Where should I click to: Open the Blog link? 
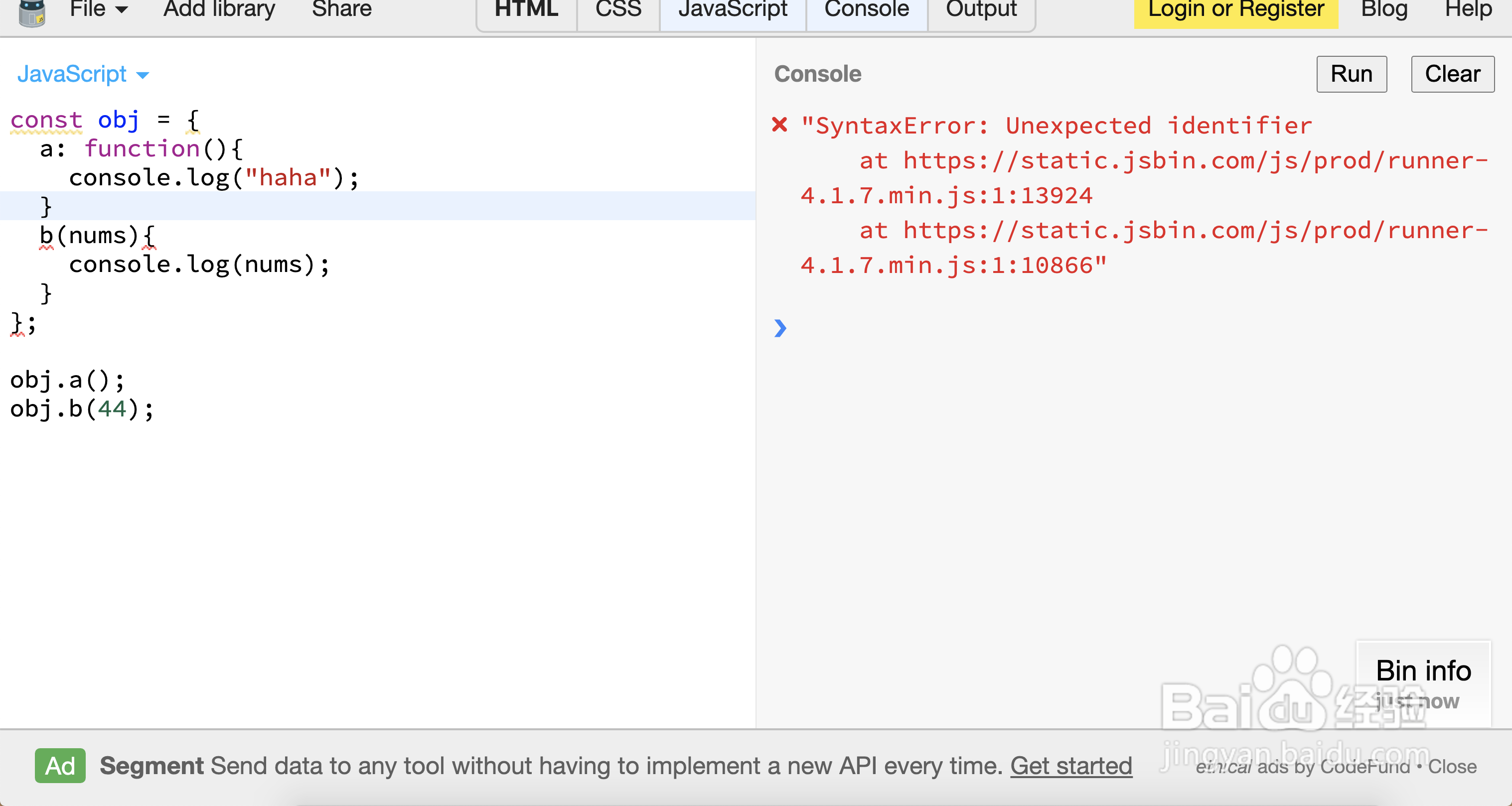pyautogui.click(x=1384, y=9)
